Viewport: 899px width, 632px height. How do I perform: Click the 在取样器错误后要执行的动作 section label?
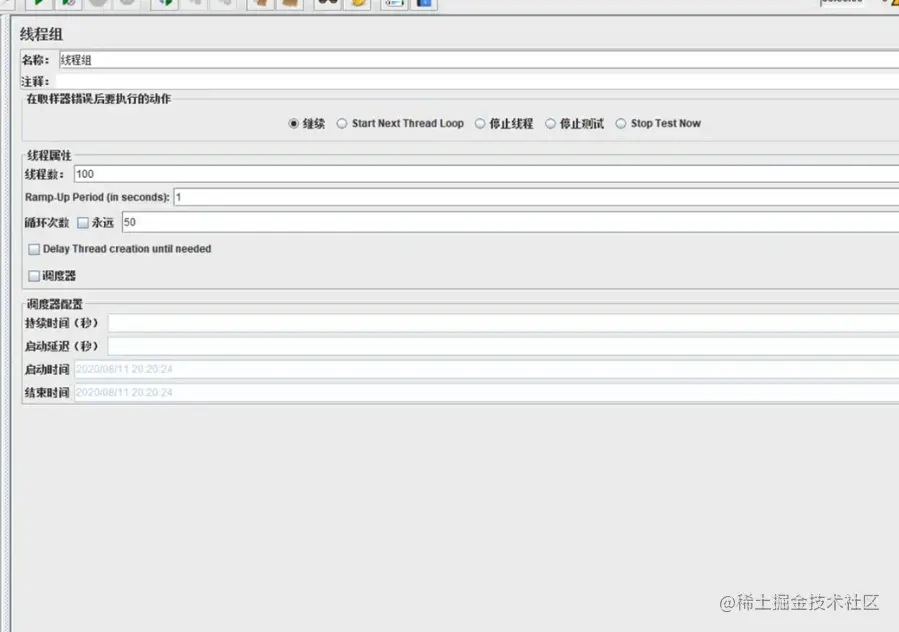(99, 99)
